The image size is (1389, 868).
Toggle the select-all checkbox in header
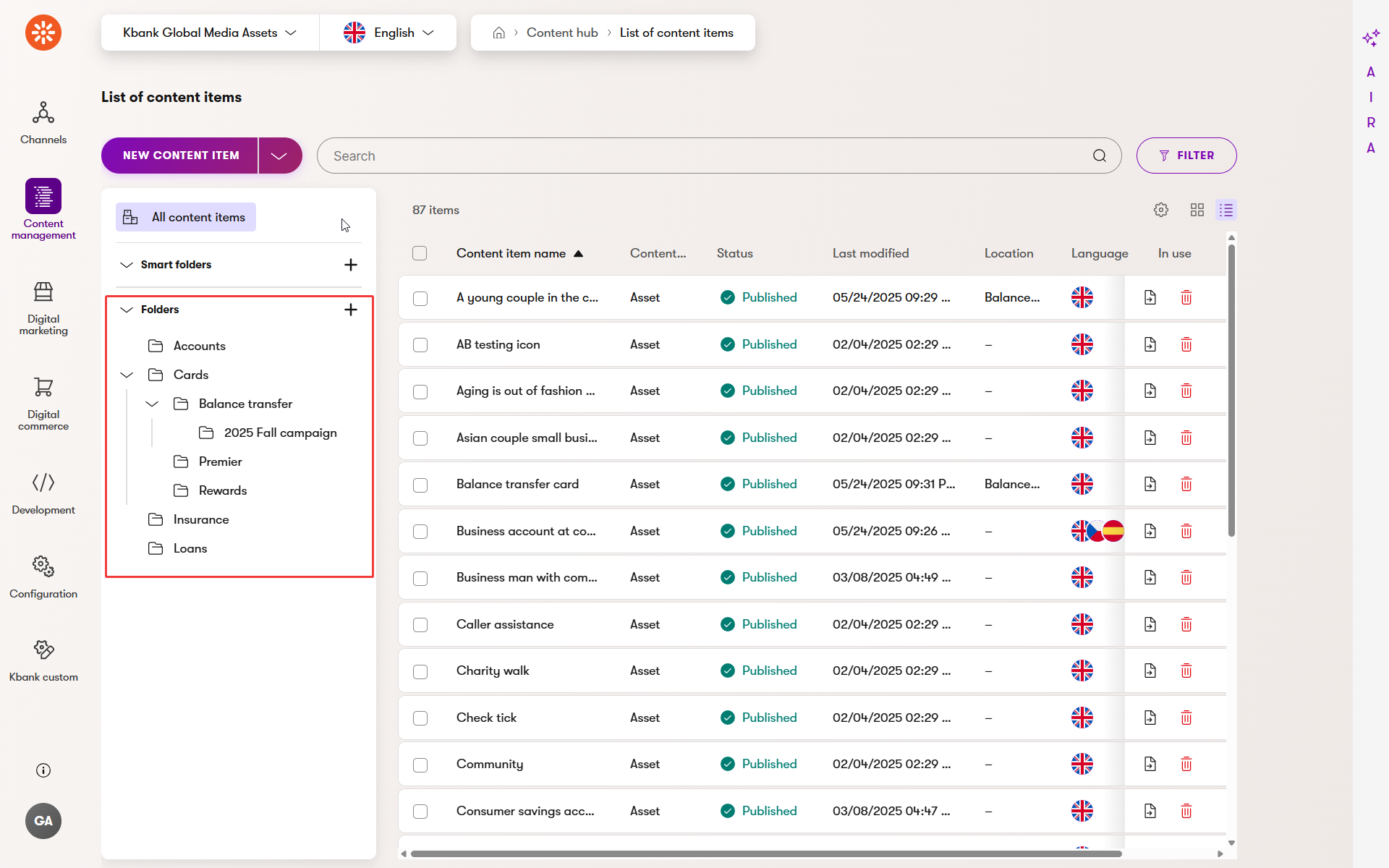tap(420, 253)
